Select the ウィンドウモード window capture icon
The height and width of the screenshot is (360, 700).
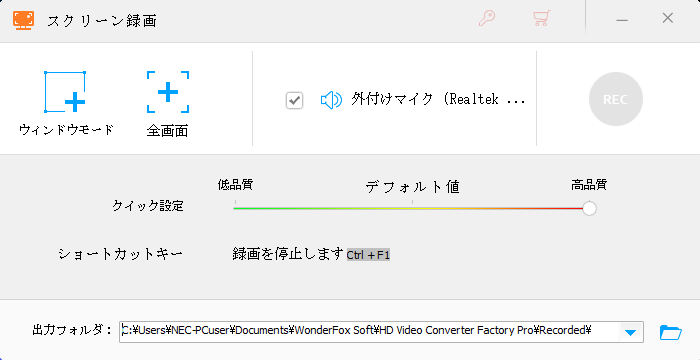(x=65, y=92)
